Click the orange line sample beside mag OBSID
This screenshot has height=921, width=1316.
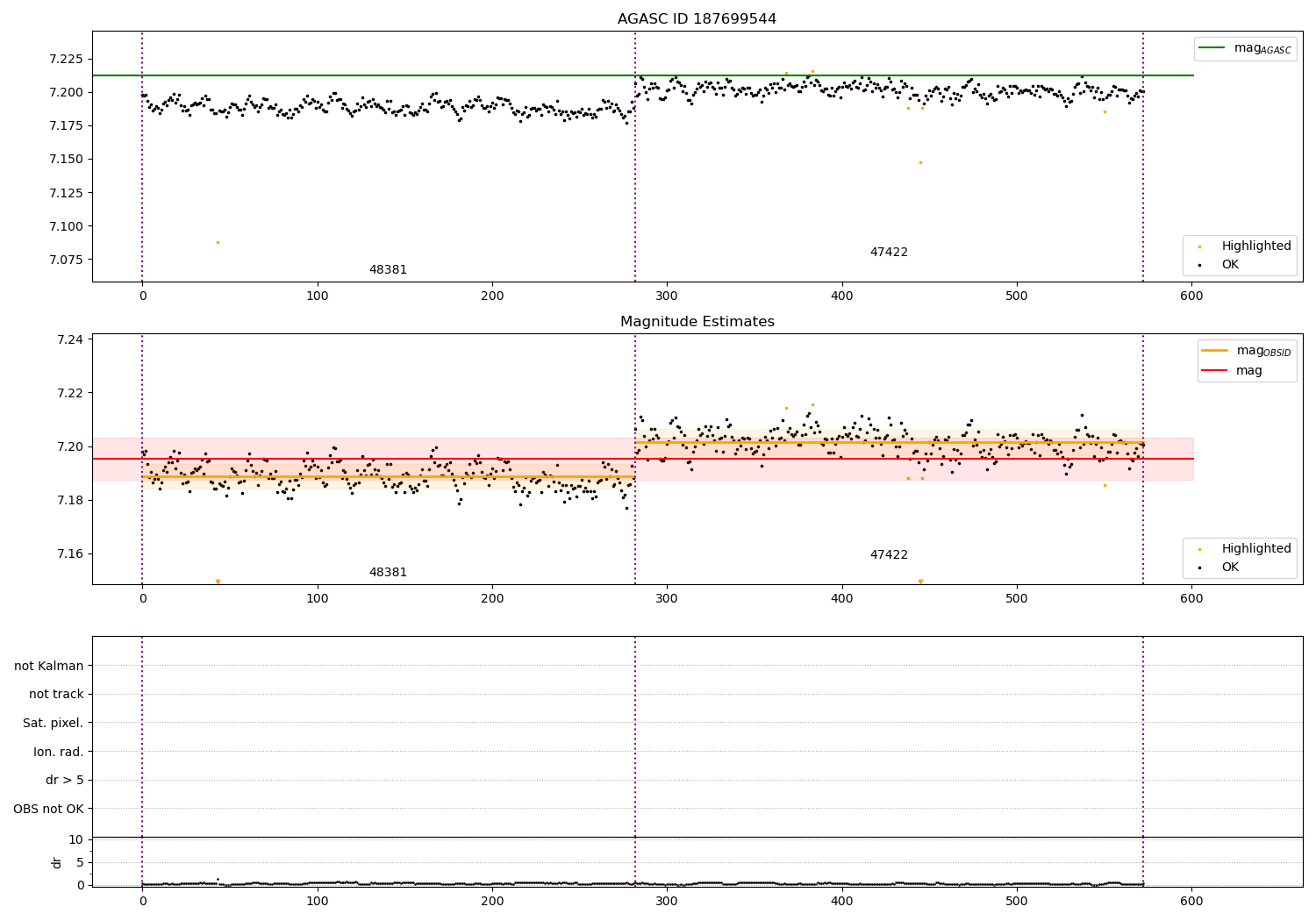tap(1214, 351)
